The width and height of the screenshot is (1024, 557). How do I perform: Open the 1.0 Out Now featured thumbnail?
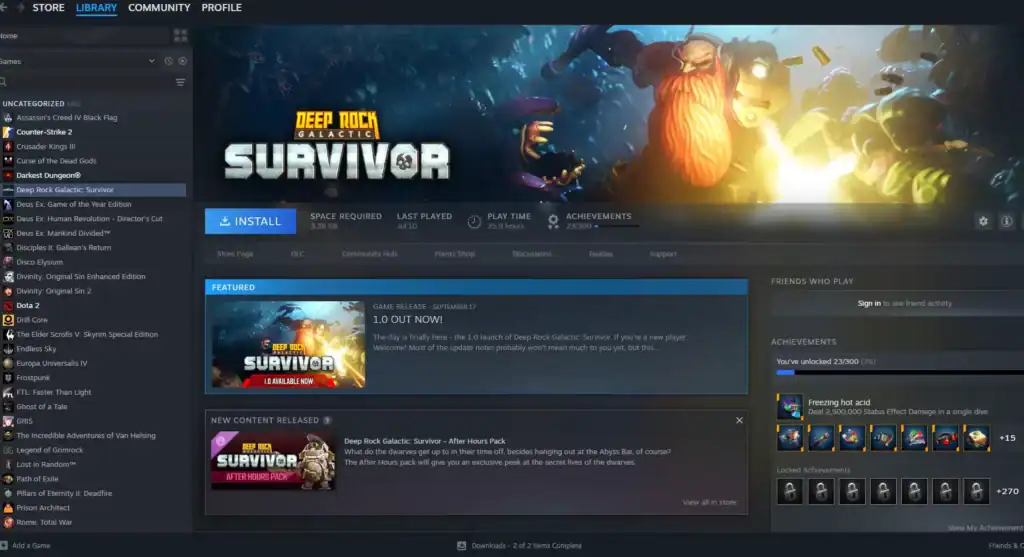point(288,344)
